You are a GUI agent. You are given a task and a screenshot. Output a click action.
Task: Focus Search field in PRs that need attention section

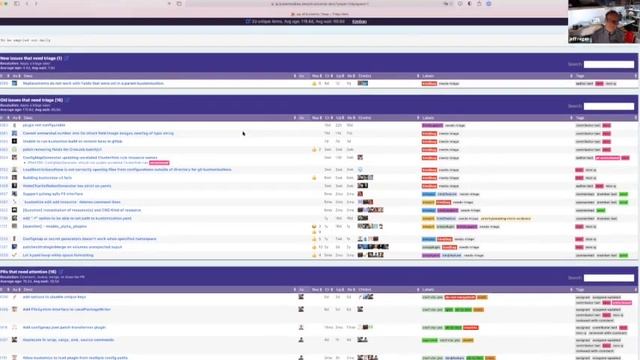[x=609, y=278]
